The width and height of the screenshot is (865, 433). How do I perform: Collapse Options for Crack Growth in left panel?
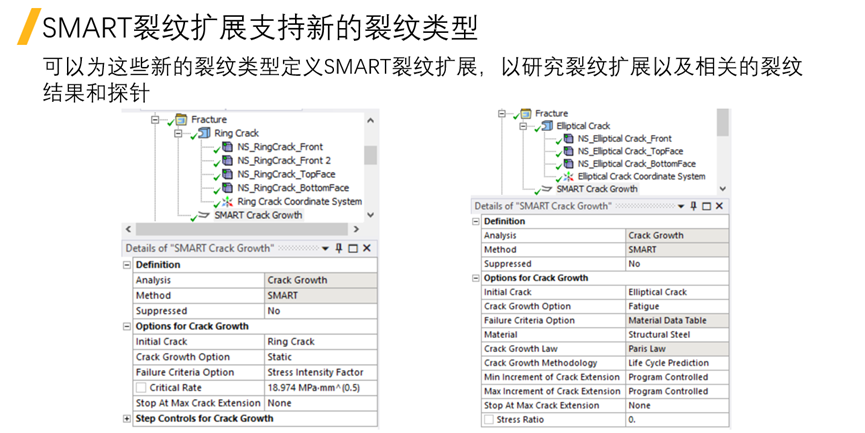[127, 327]
